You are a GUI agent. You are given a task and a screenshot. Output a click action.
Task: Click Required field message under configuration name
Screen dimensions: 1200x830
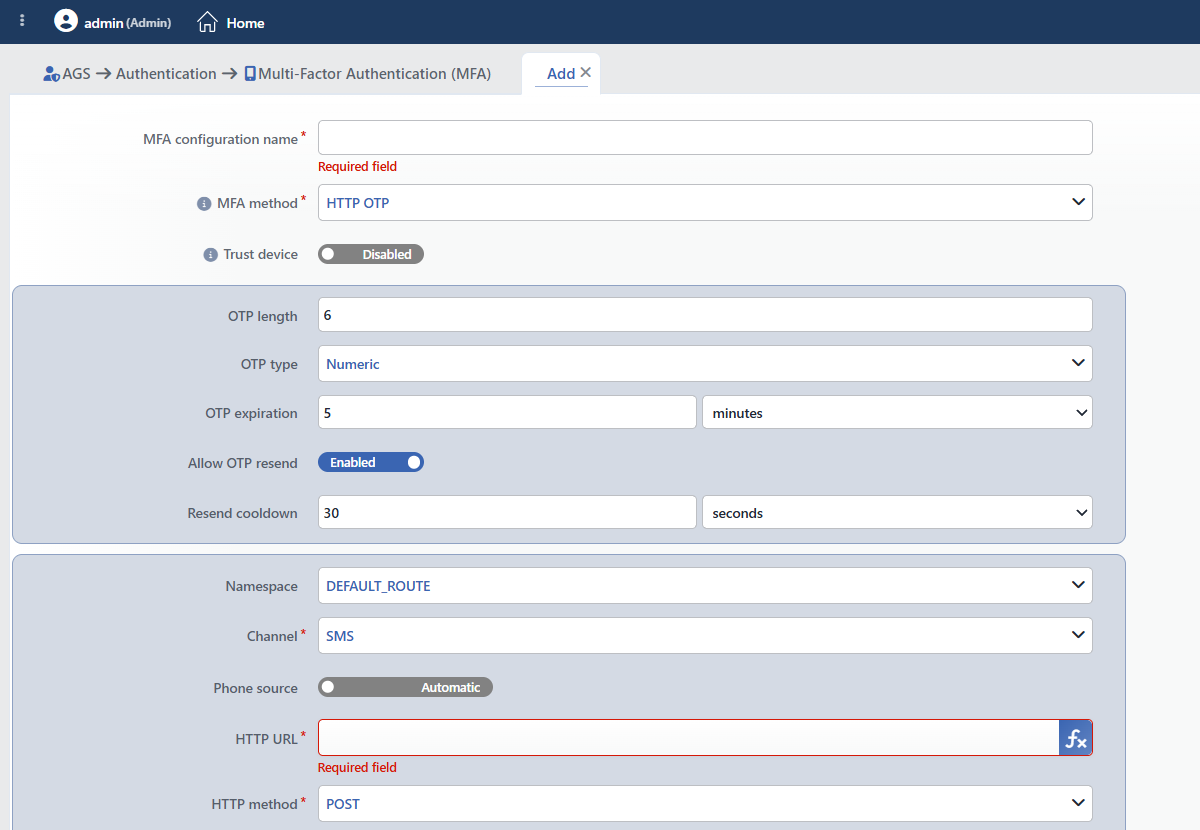pos(357,167)
